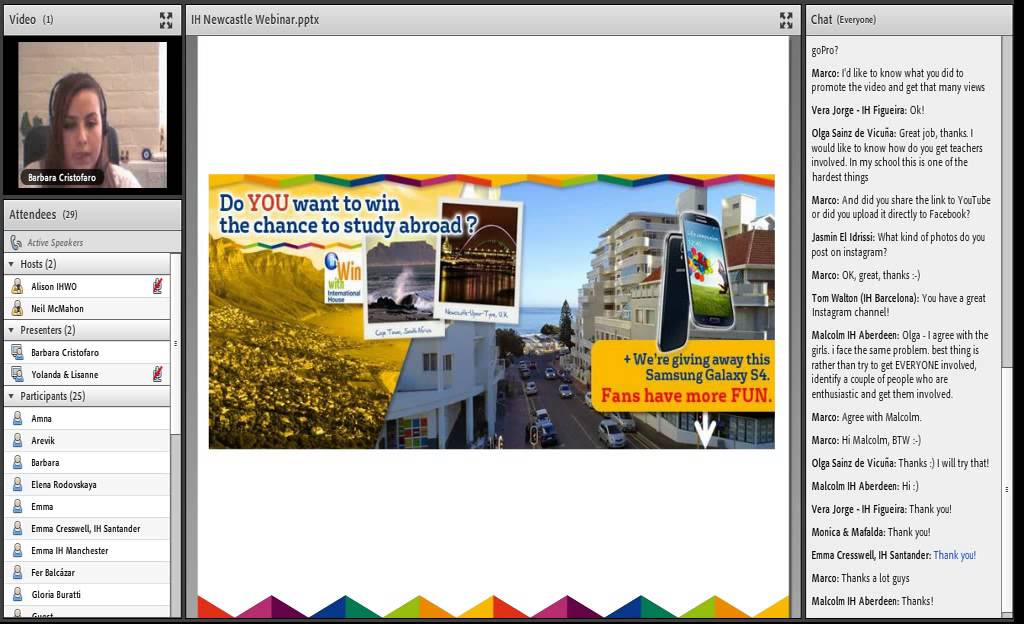Viewport: 1024px width, 624px height.
Task: Click Barbara Cristofaro's webcam video
Action: [x=92, y=115]
